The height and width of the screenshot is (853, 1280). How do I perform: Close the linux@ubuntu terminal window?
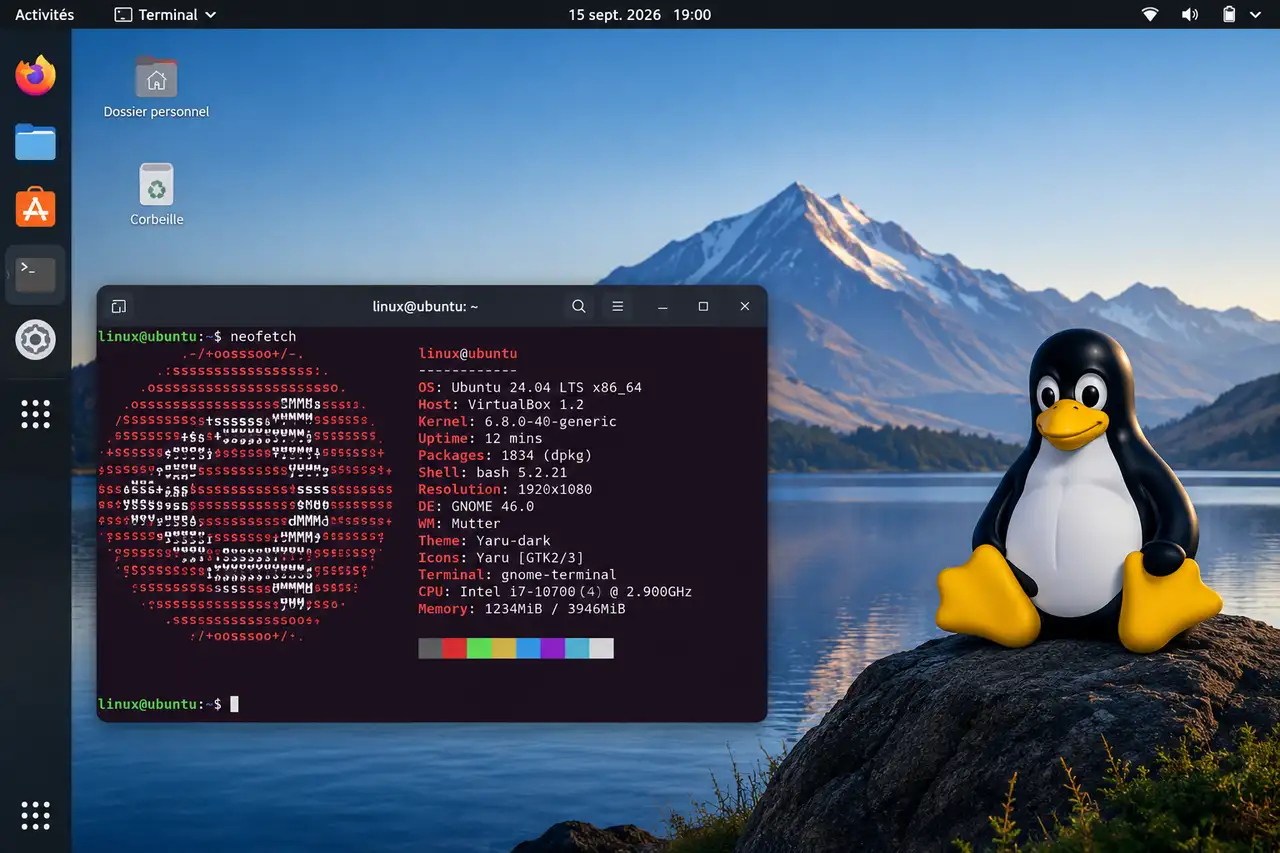click(x=744, y=306)
